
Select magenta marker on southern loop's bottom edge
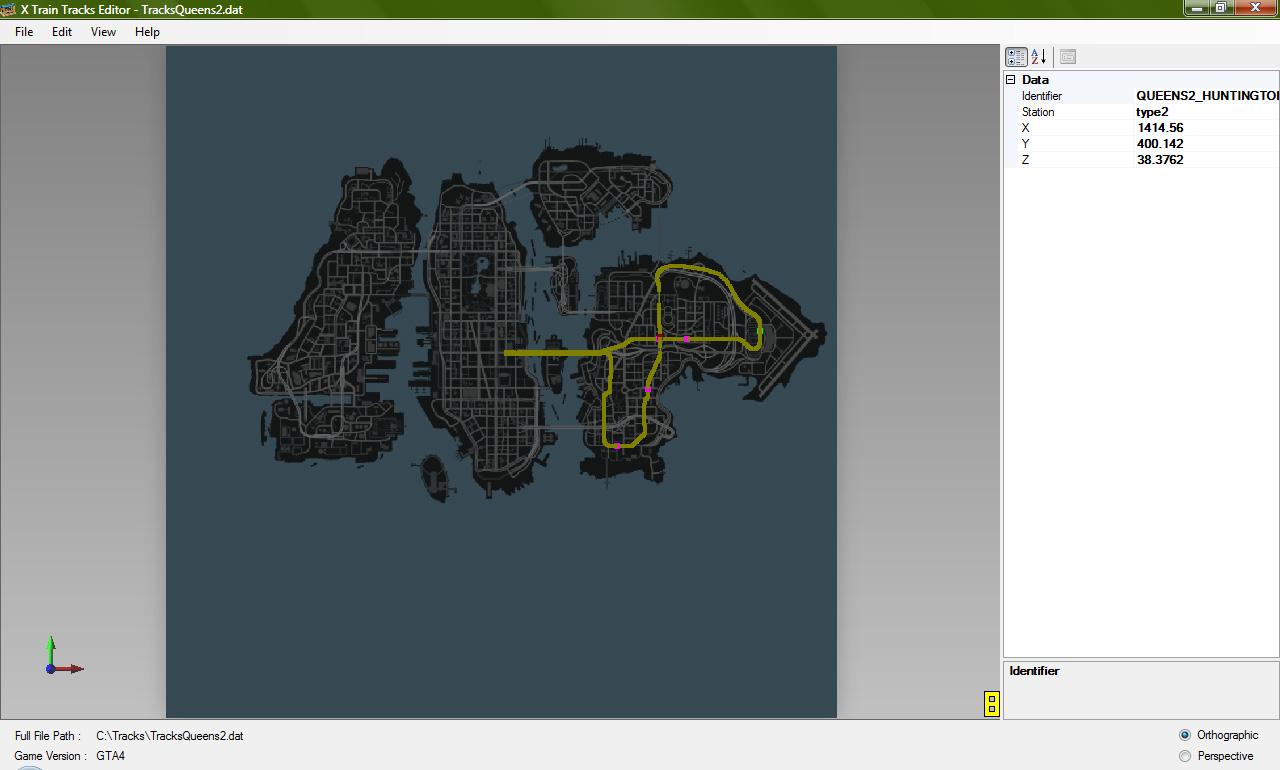coord(618,447)
